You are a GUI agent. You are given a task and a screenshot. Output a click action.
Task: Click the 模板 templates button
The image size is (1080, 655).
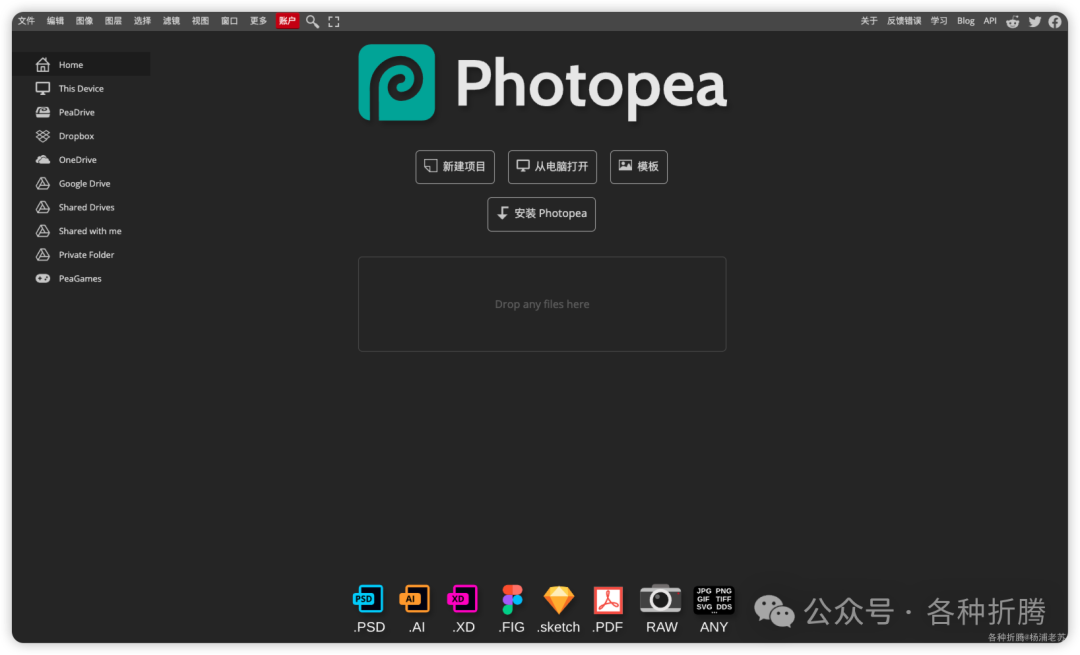638,167
